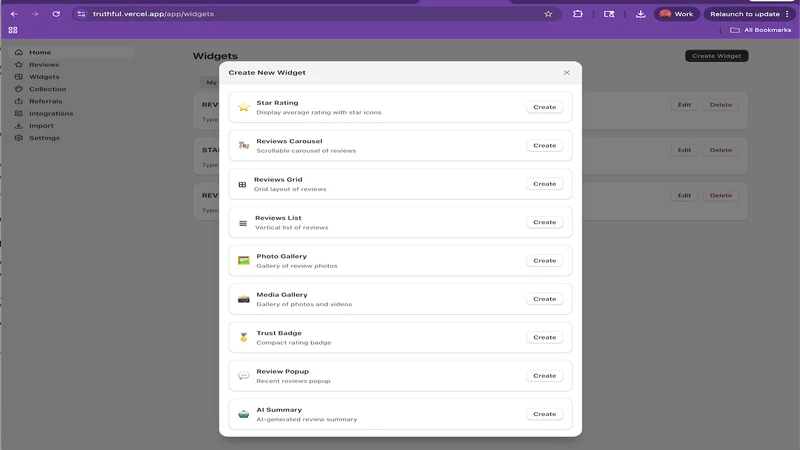Screen dimensions: 800x450
Task: Click the Media Gallery camera icon
Action: point(244,299)
